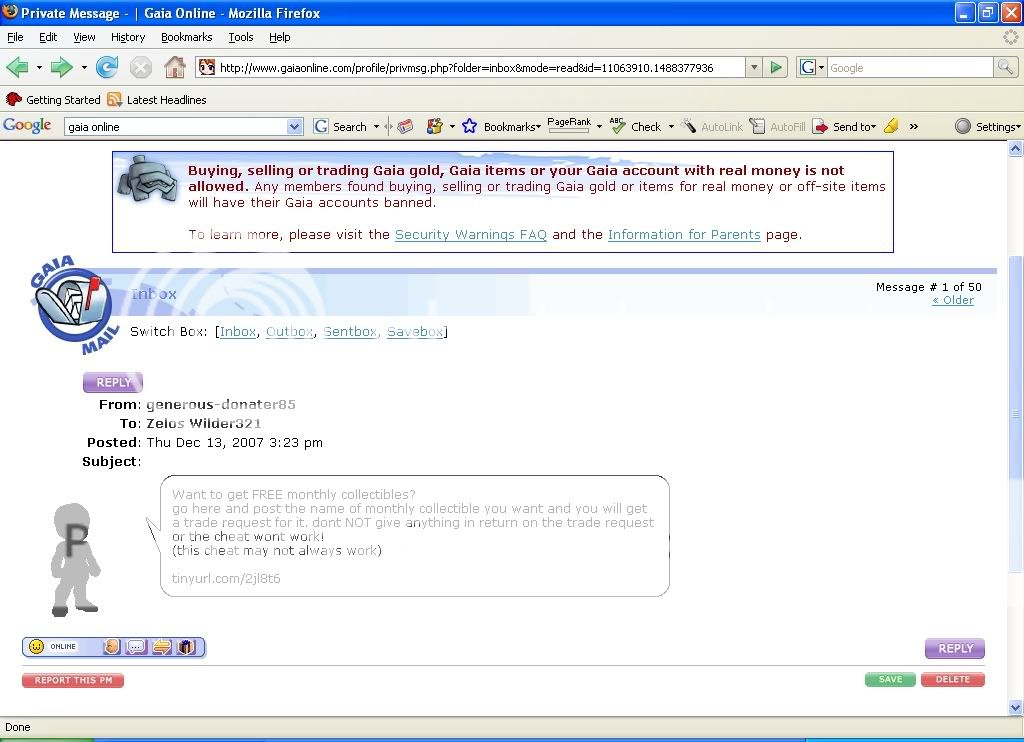Click the Google search magnifier icon
This screenshot has height=742, width=1024.
click(x=1005, y=68)
